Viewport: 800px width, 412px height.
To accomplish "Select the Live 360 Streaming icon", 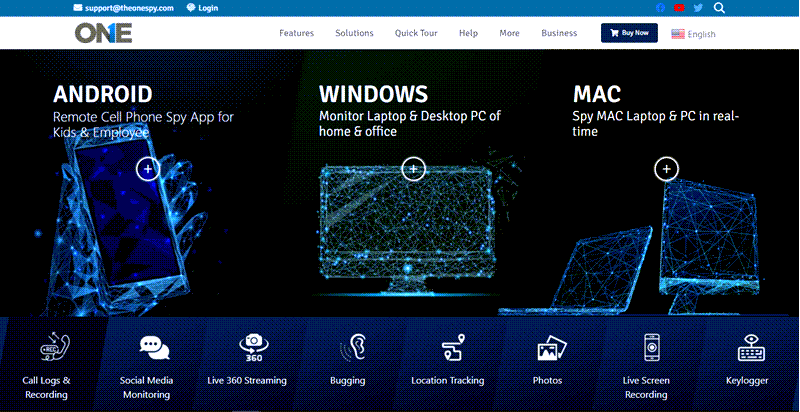I will click(253, 347).
